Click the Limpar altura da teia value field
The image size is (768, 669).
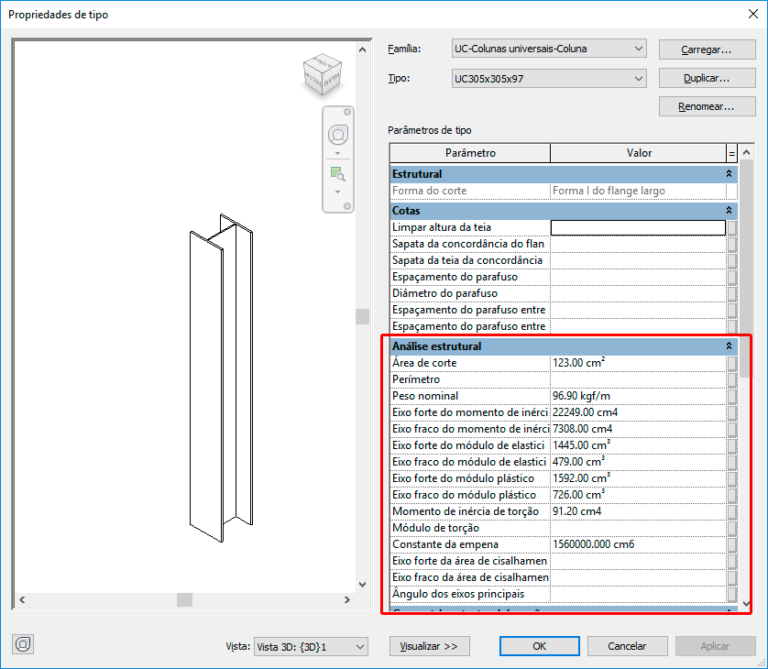click(638, 228)
